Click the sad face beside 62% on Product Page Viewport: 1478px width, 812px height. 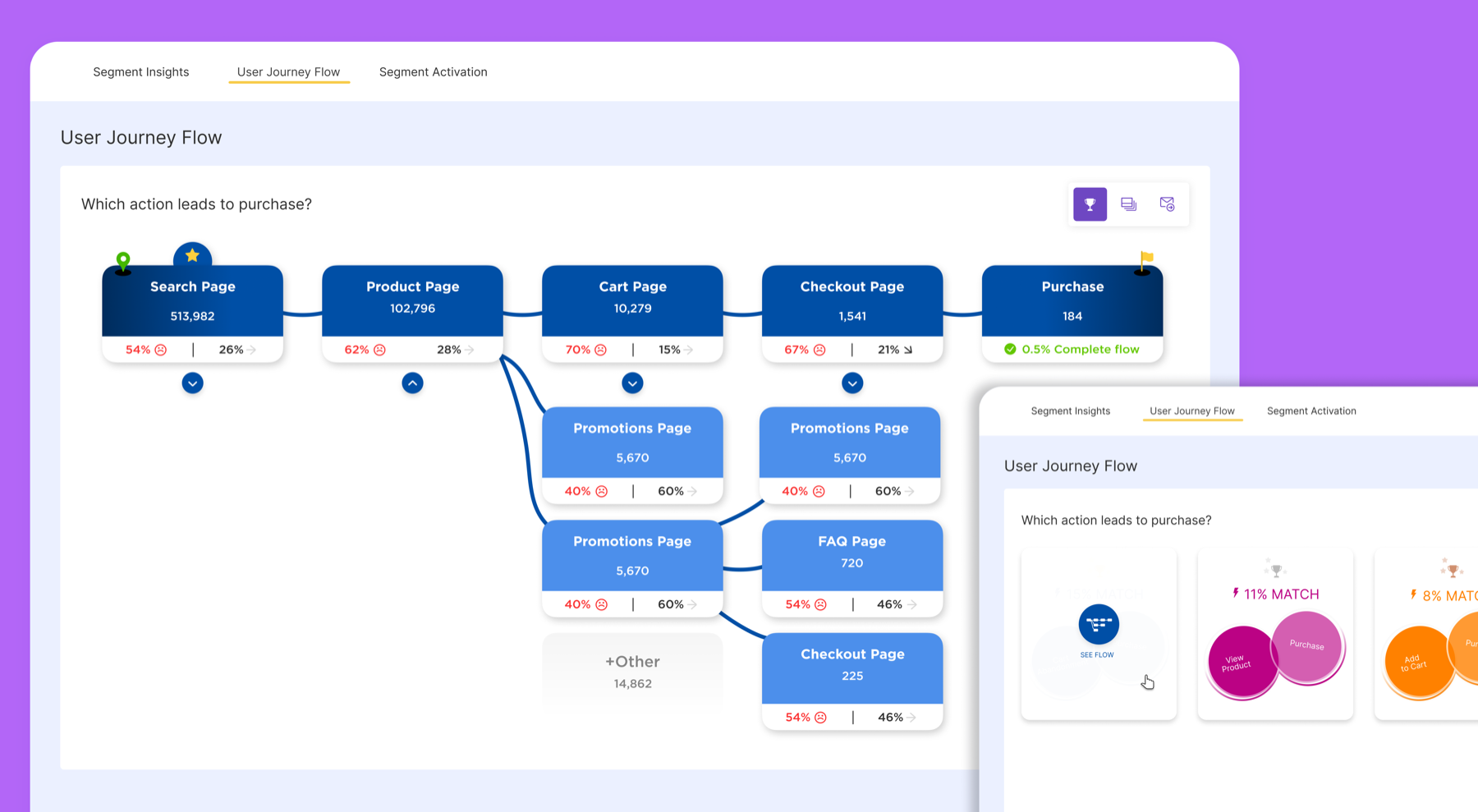[379, 350]
